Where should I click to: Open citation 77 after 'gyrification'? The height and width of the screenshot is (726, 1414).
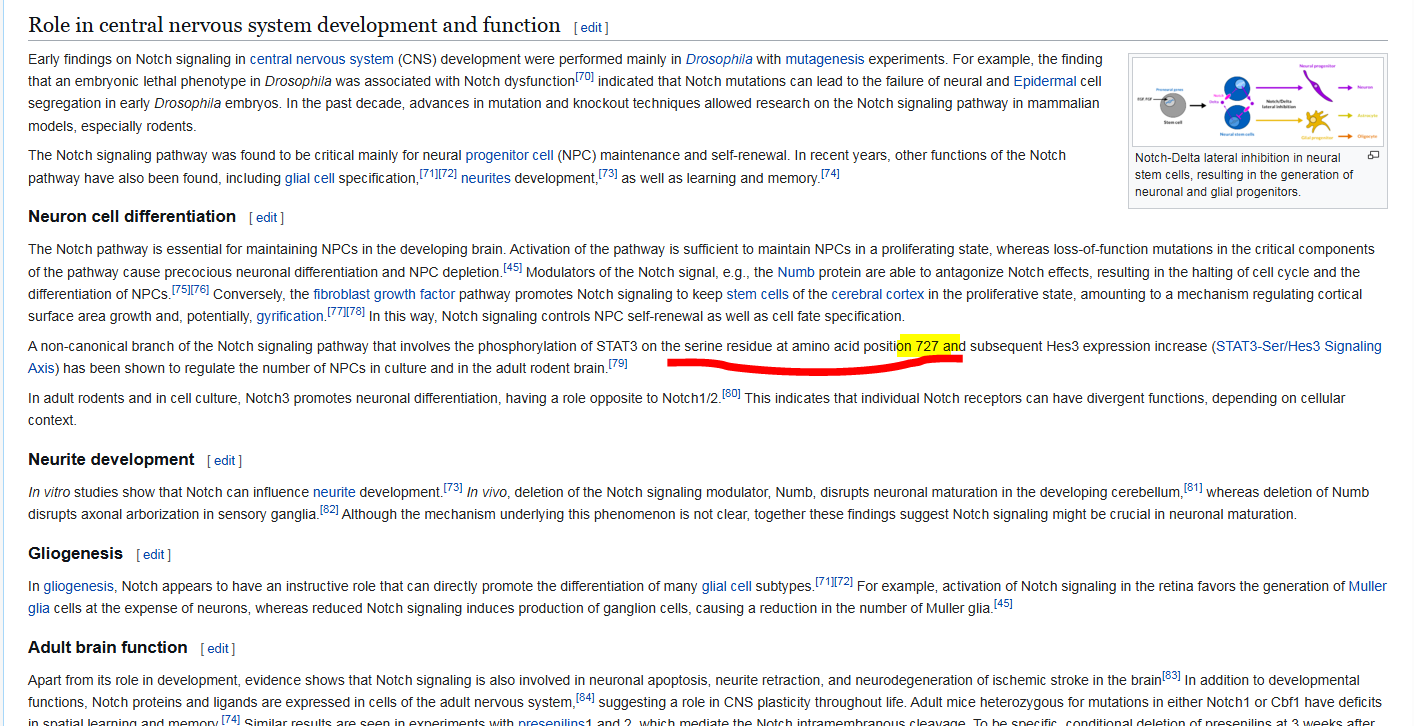point(337,311)
